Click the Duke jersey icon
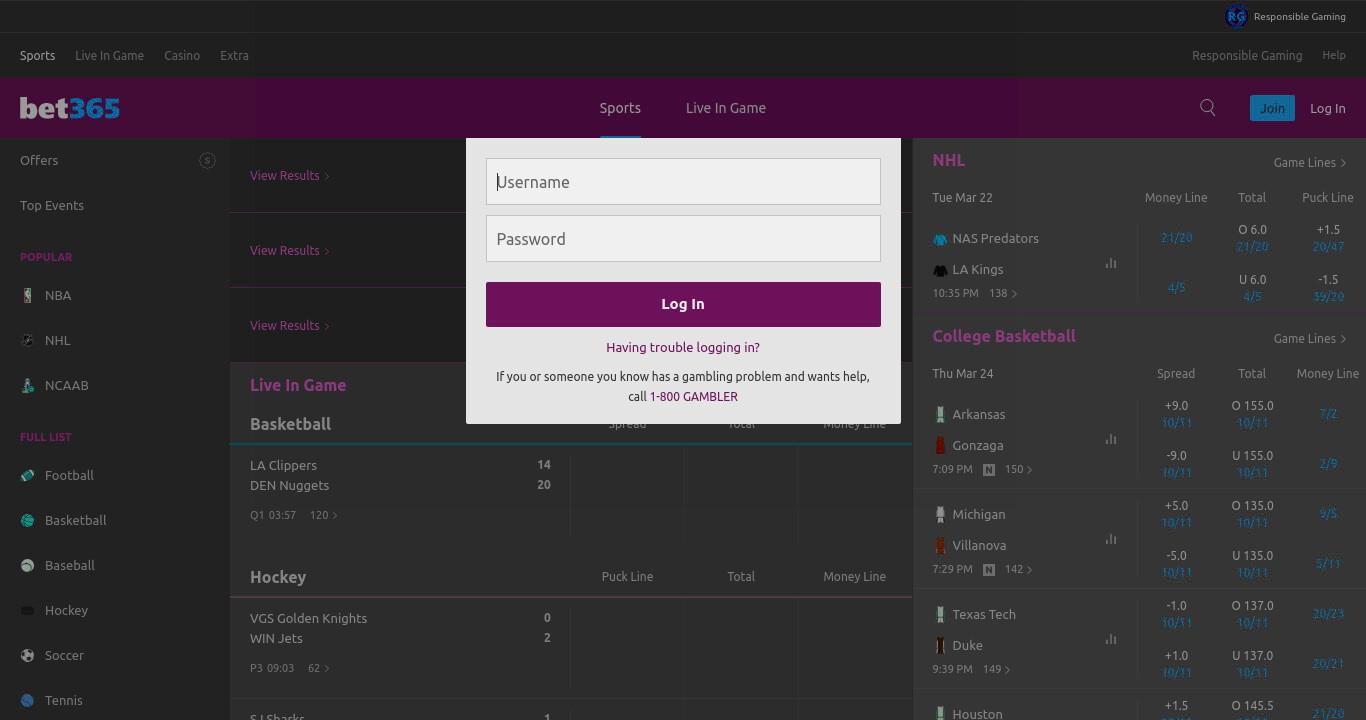This screenshot has width=1366, height=720. coord(940,645)
